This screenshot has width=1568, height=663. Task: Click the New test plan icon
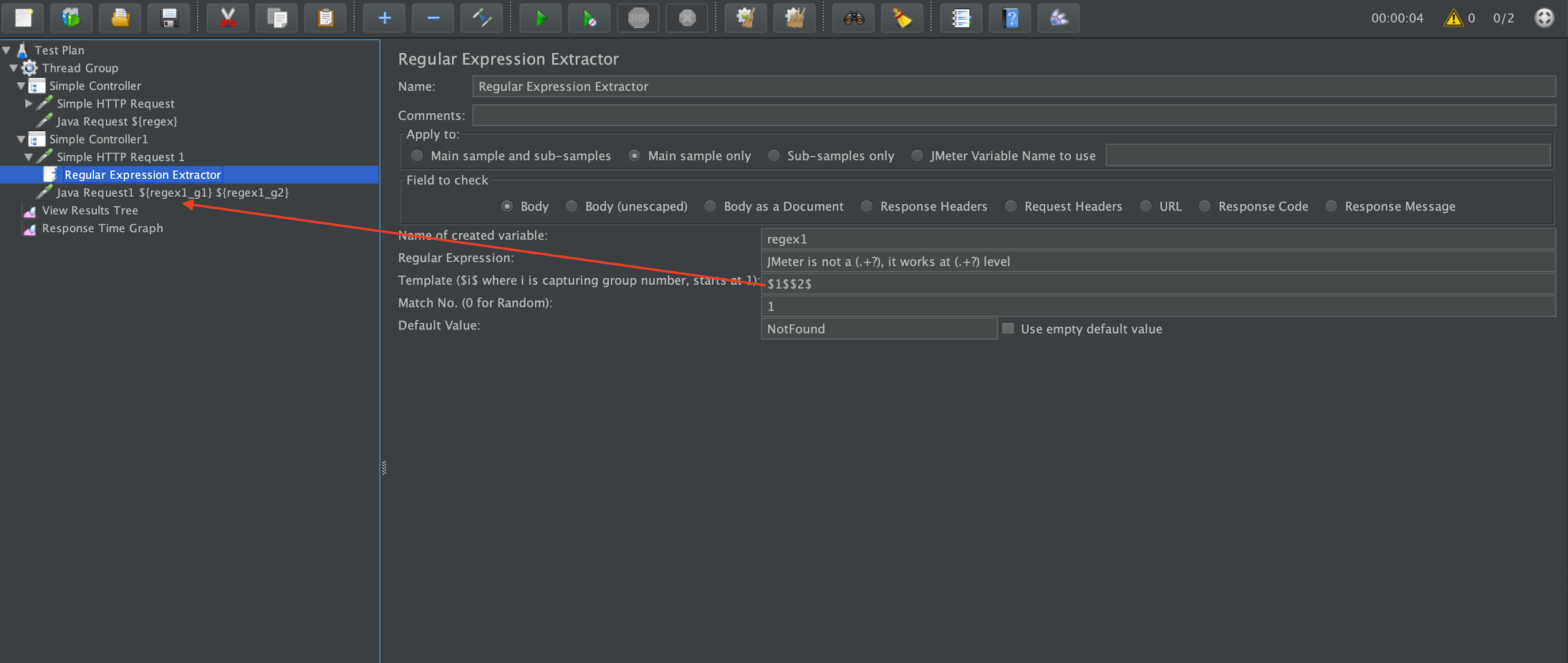coord(22,18)
